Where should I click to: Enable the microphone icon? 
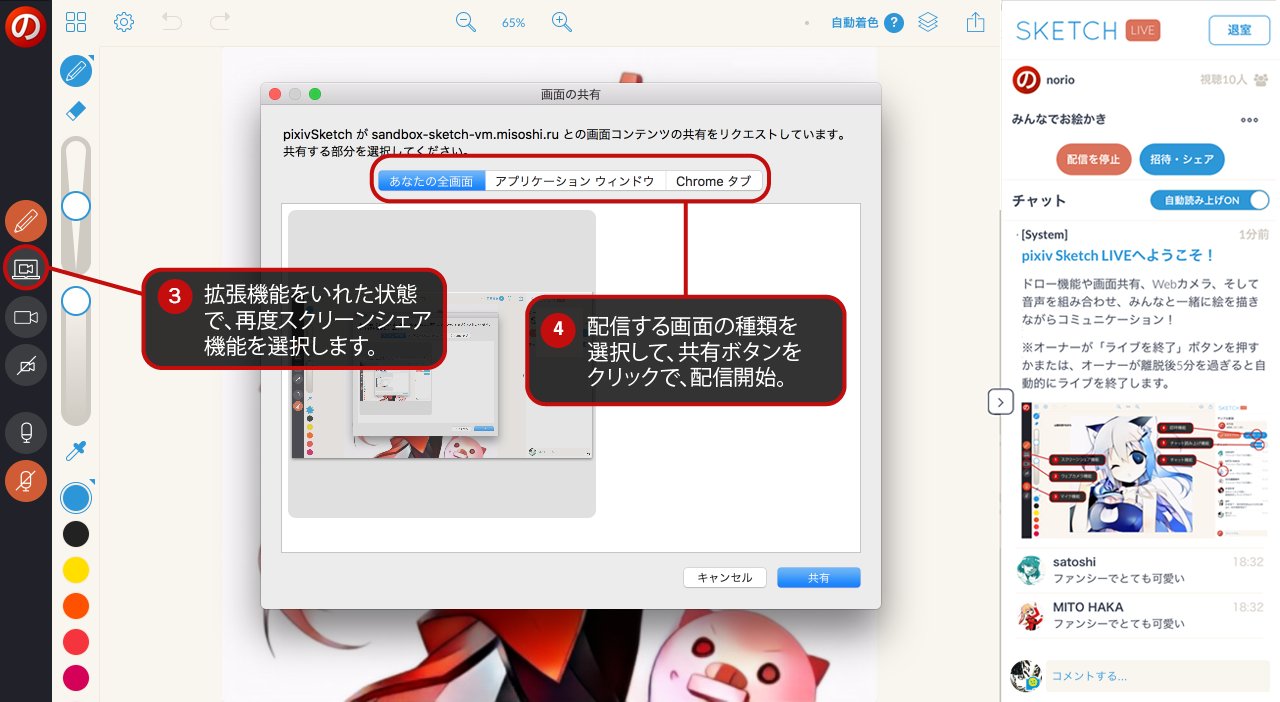(26, 433)
